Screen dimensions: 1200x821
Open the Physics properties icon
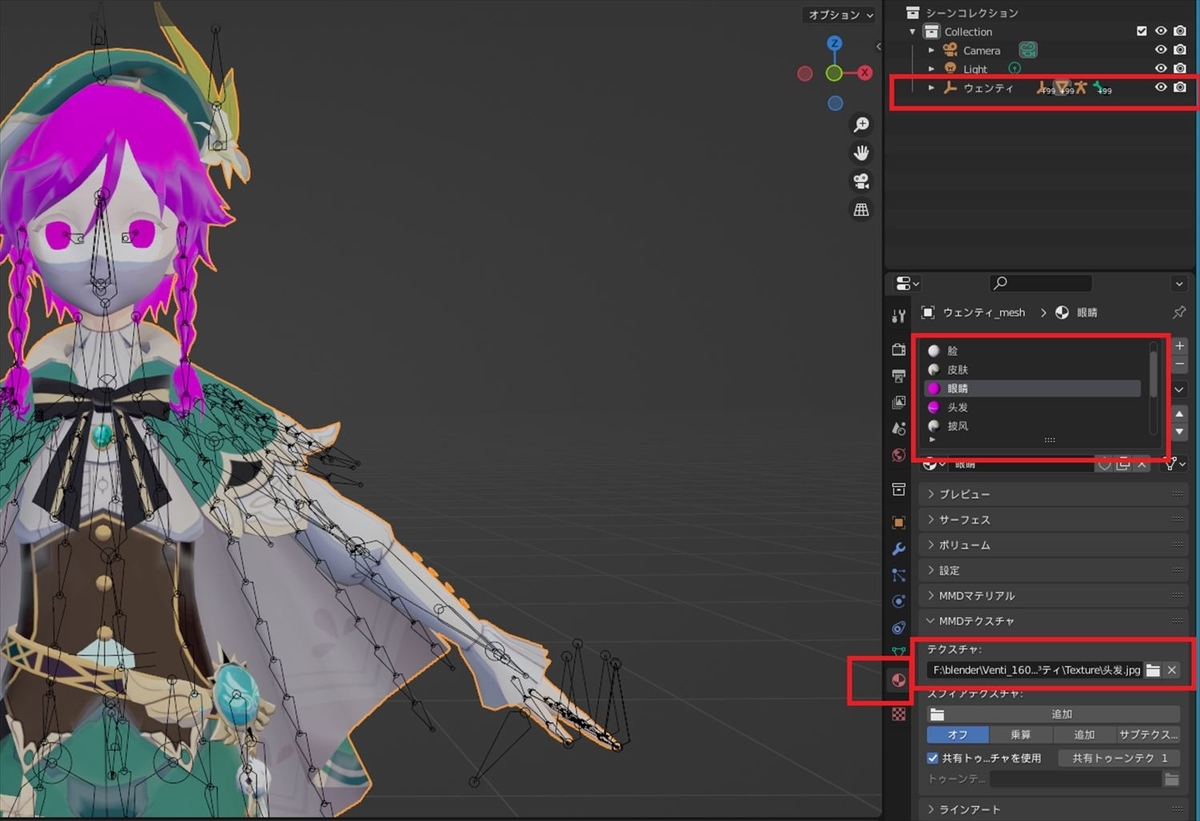[x=898, y=601]
